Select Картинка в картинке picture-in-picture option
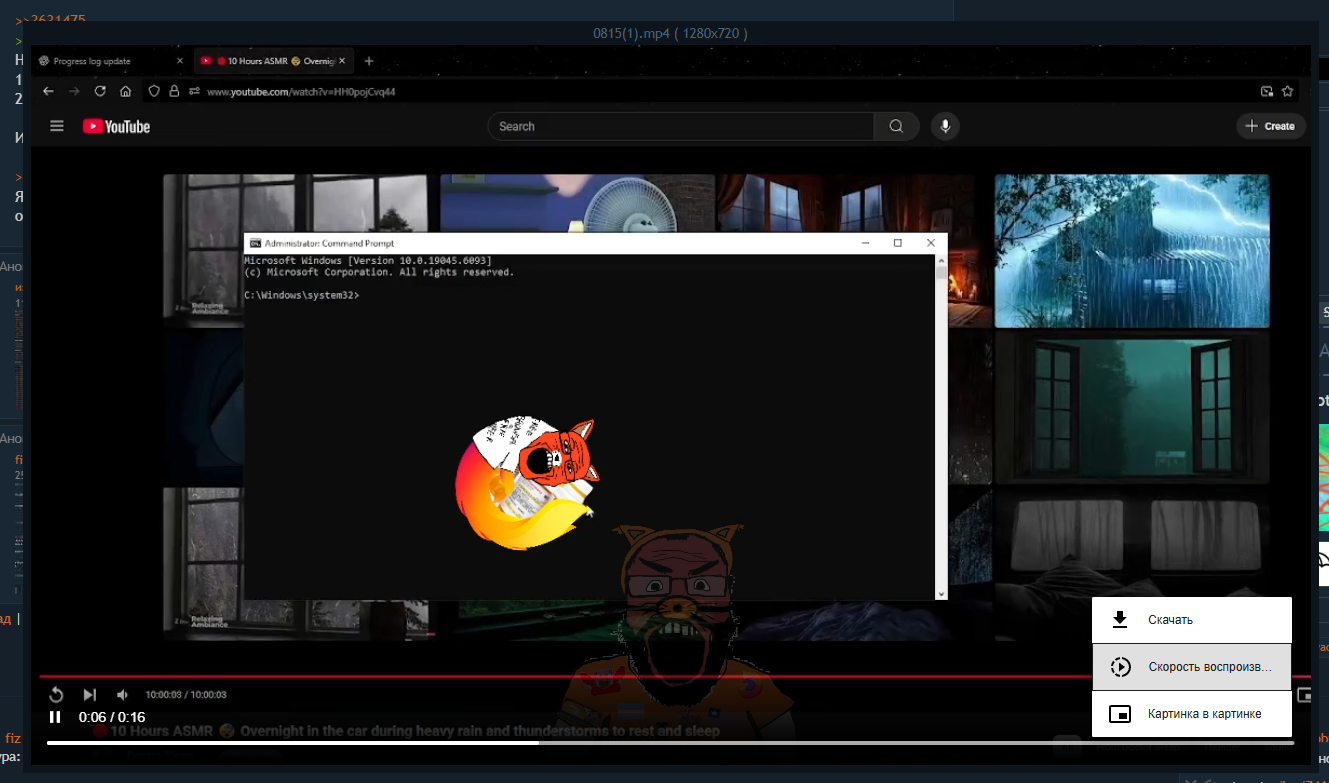This screenshot has width=1329, height=783. [1192, 714]
